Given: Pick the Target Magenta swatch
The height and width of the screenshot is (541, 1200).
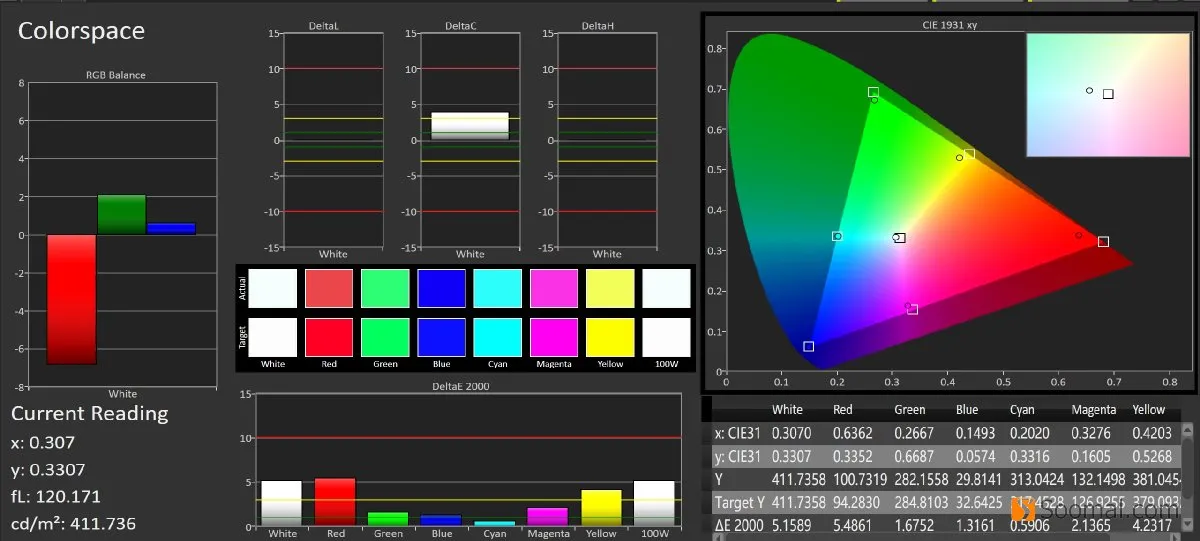Looking at the screenshot, I should click(x=554, y=337).
